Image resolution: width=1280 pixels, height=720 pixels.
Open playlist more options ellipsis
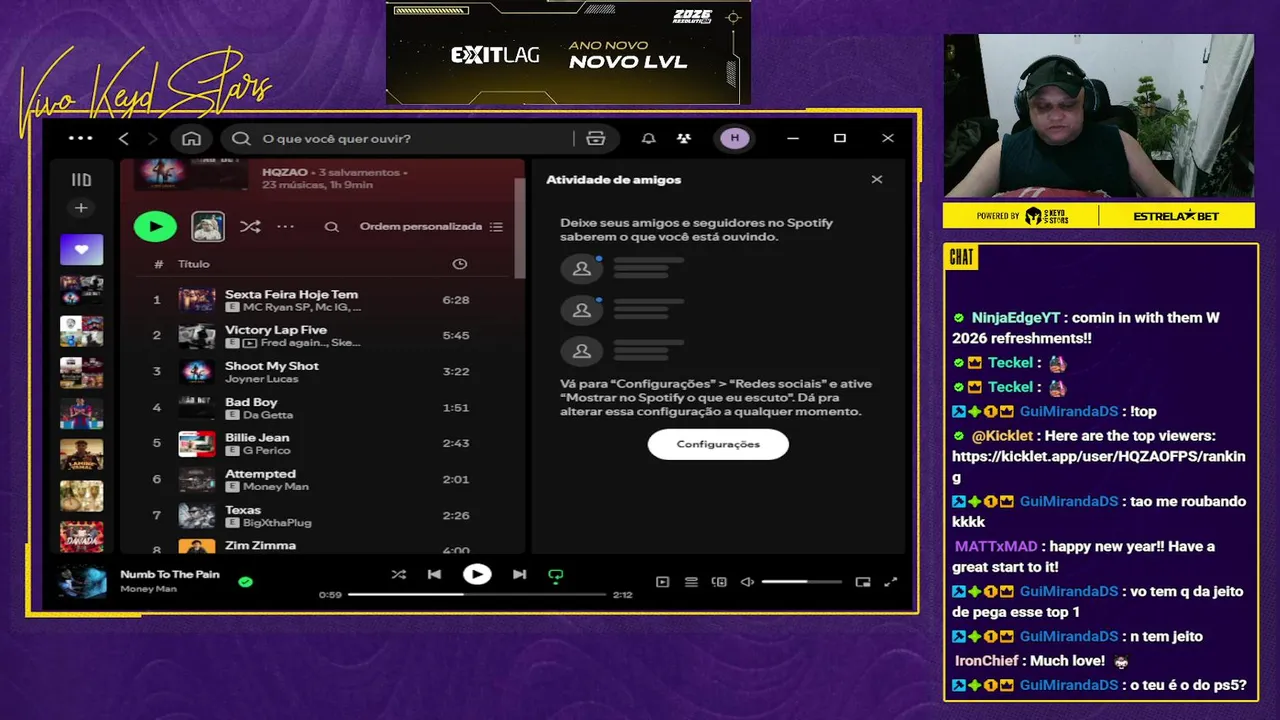coord(286,227)
